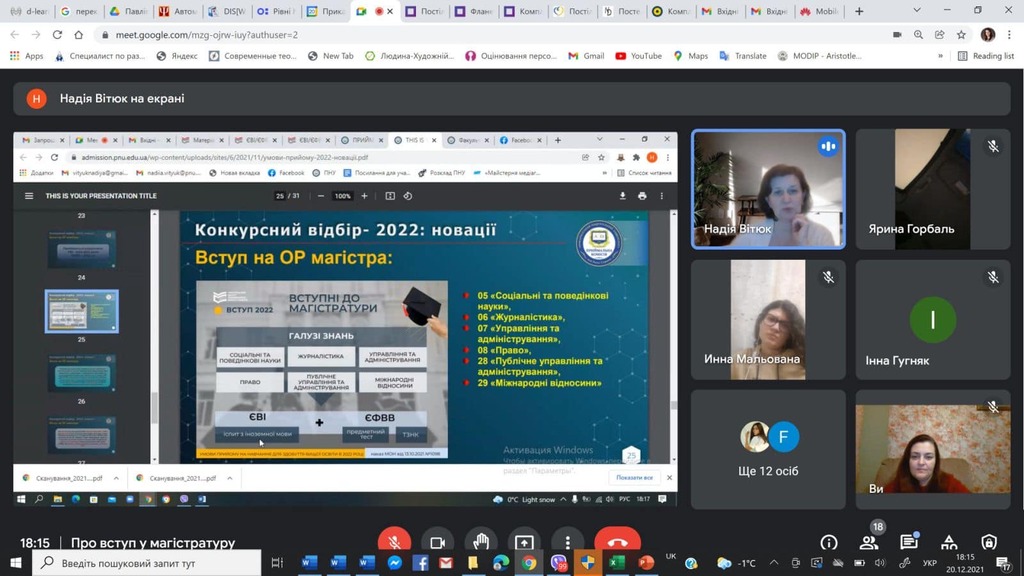Unmute the microphone in Meet

[x=394, y=542]
